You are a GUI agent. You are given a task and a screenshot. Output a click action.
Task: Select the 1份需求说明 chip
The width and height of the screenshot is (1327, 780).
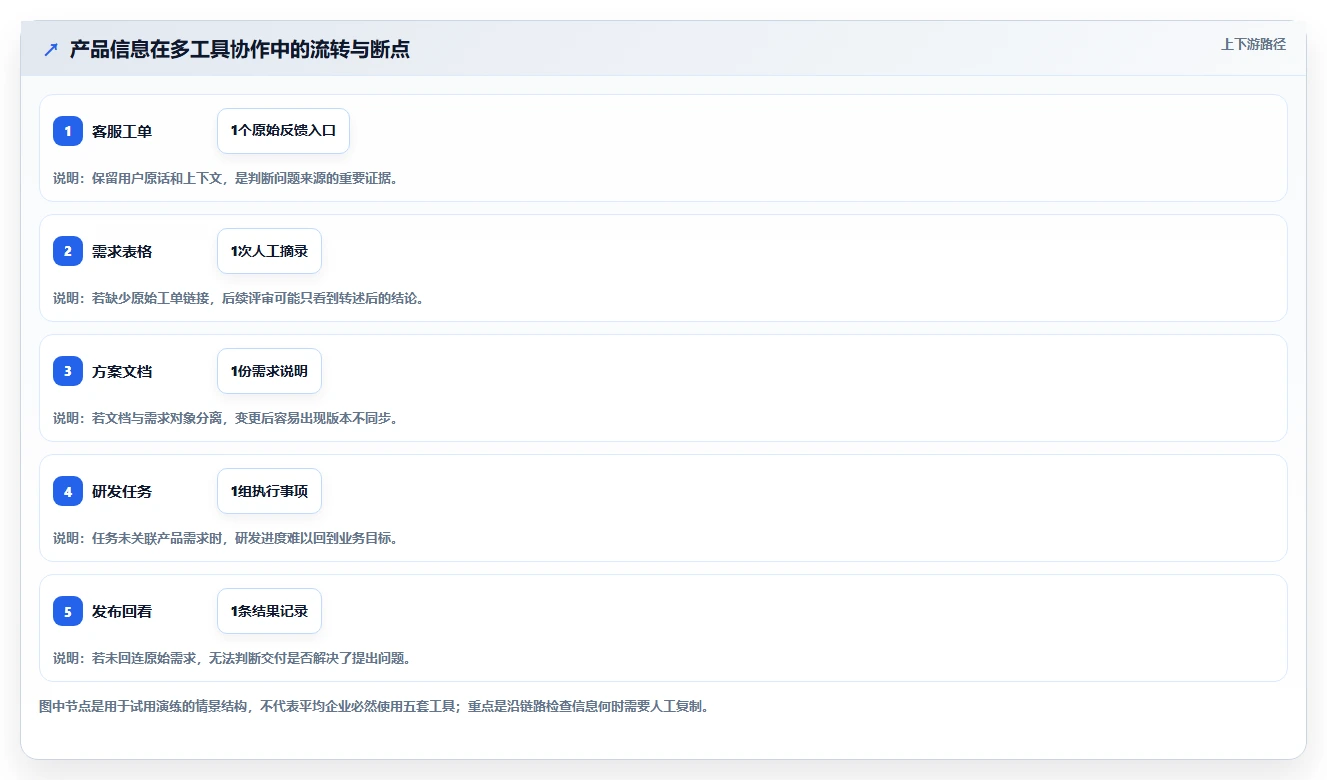tap(269, 371)
